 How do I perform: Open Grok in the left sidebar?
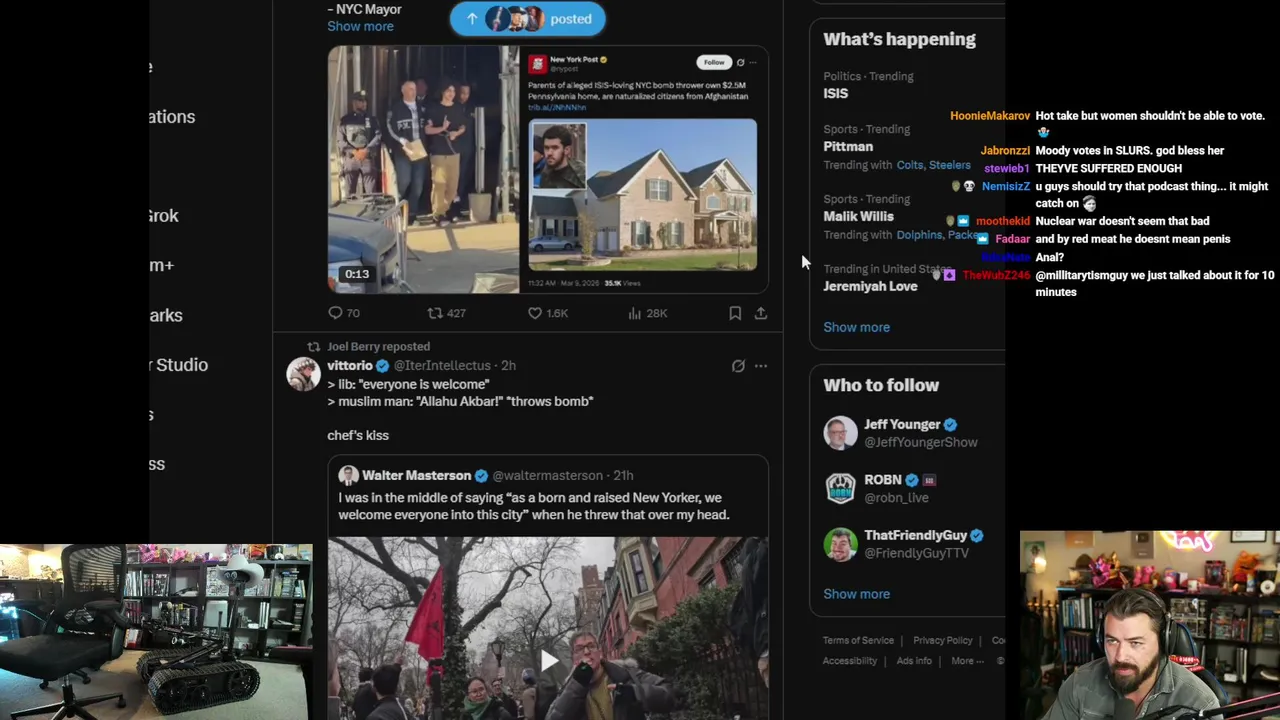coord(164,216)
